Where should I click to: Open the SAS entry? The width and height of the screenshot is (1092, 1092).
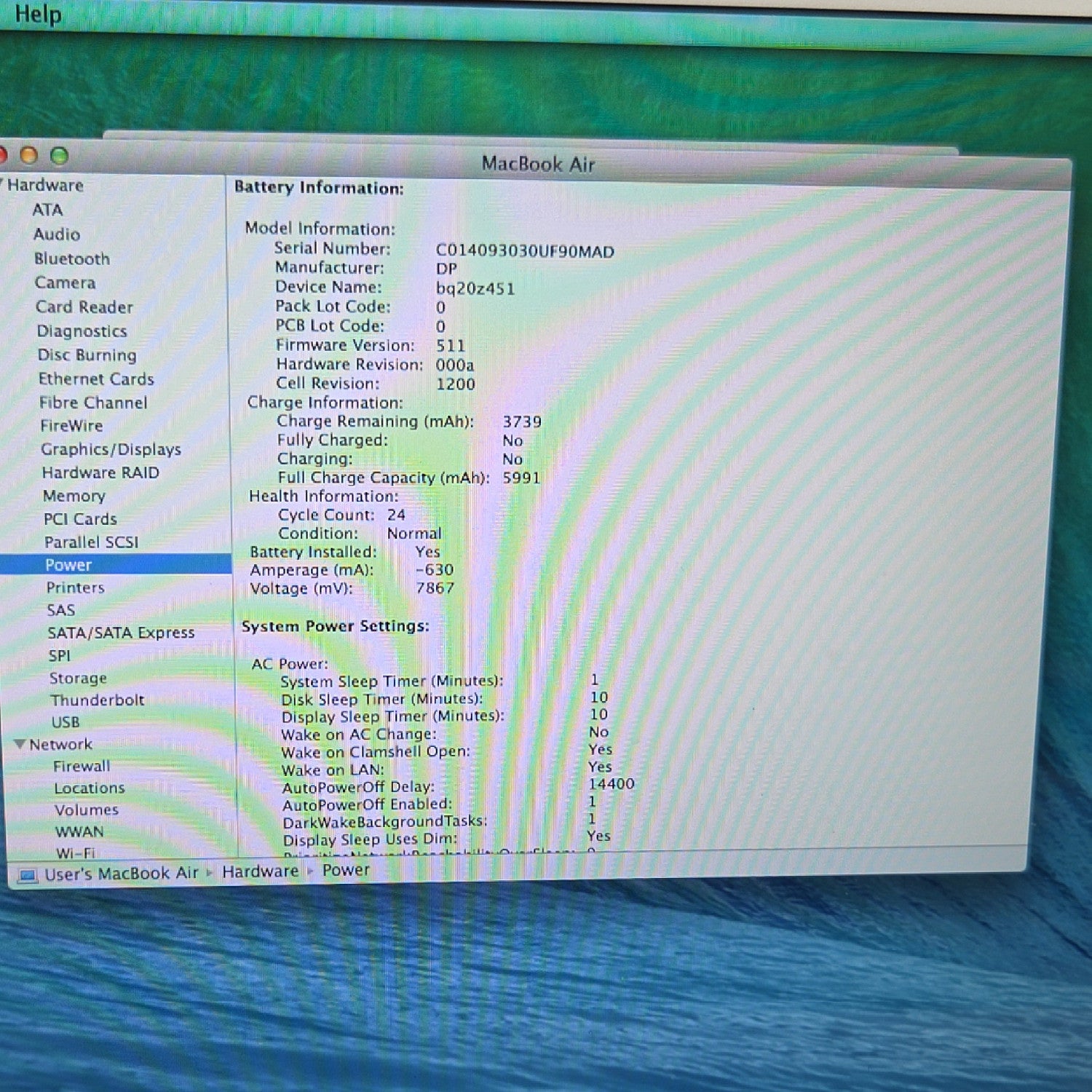click(61, 610)
